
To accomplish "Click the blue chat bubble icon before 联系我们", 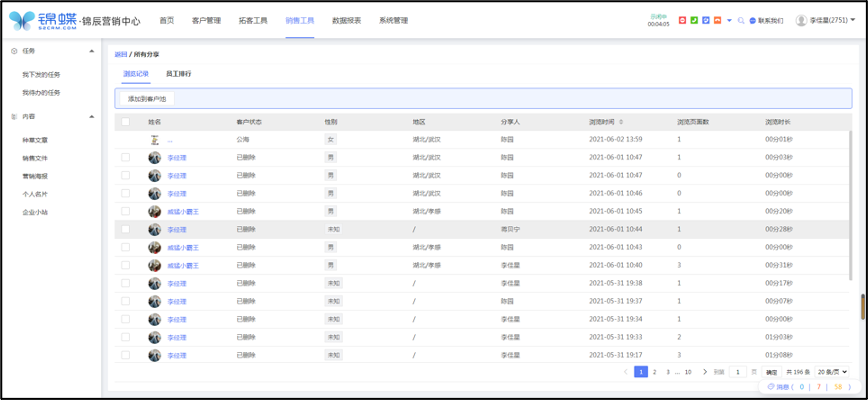I will (x=752, y=20).
